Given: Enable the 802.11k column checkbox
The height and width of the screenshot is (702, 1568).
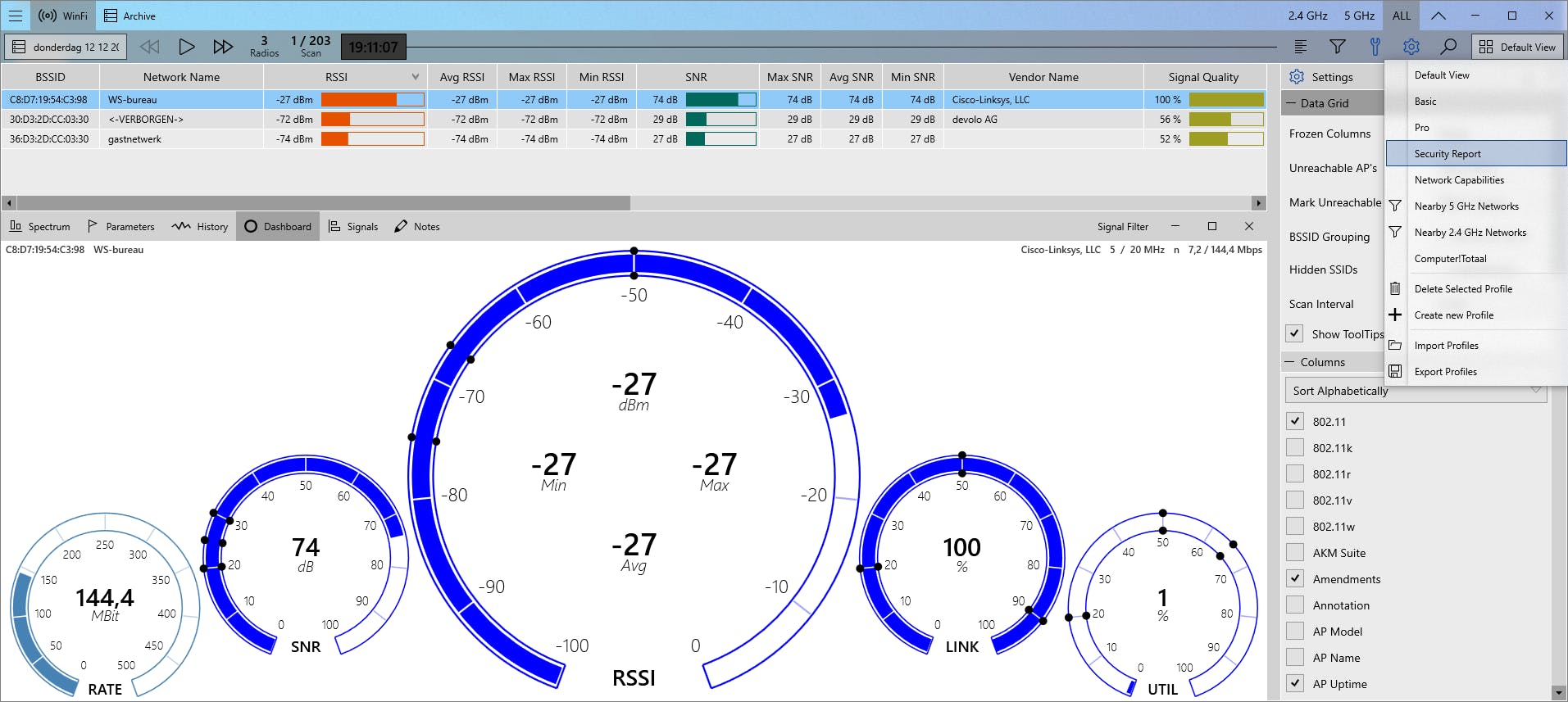Looking at the screenshot, I should tap(1295, 448).
